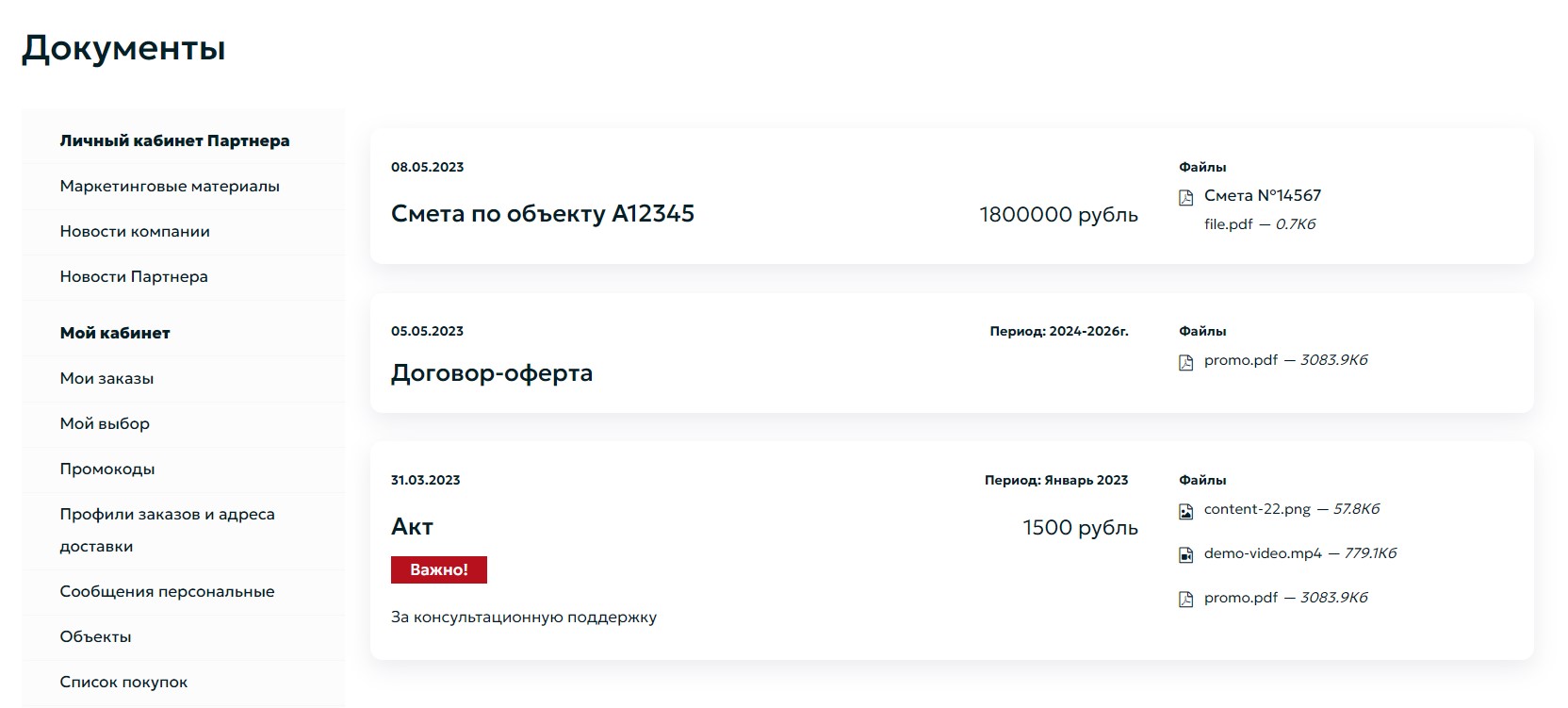The image size is (1568, 708).
Task: Open the Объекты page
Action: (96, 636)
